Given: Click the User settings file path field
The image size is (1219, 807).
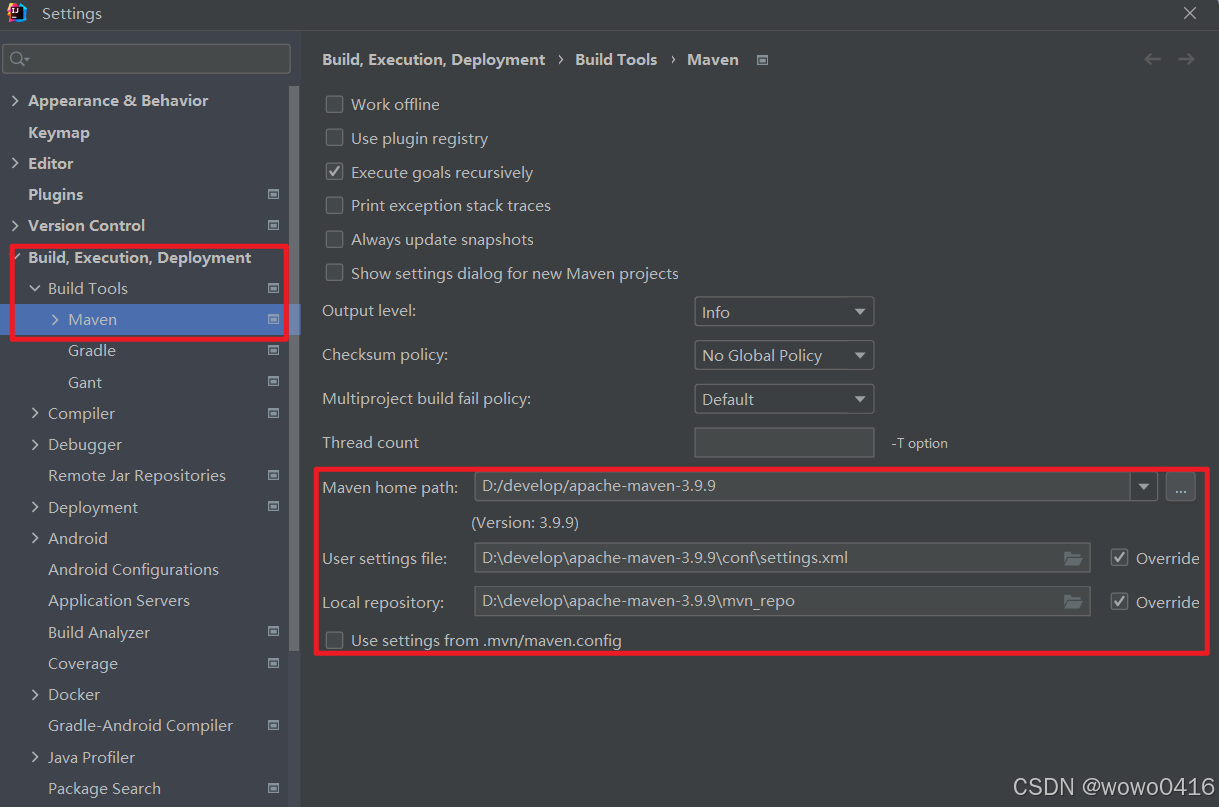Looking at the screenshot, I should (782, 558).
